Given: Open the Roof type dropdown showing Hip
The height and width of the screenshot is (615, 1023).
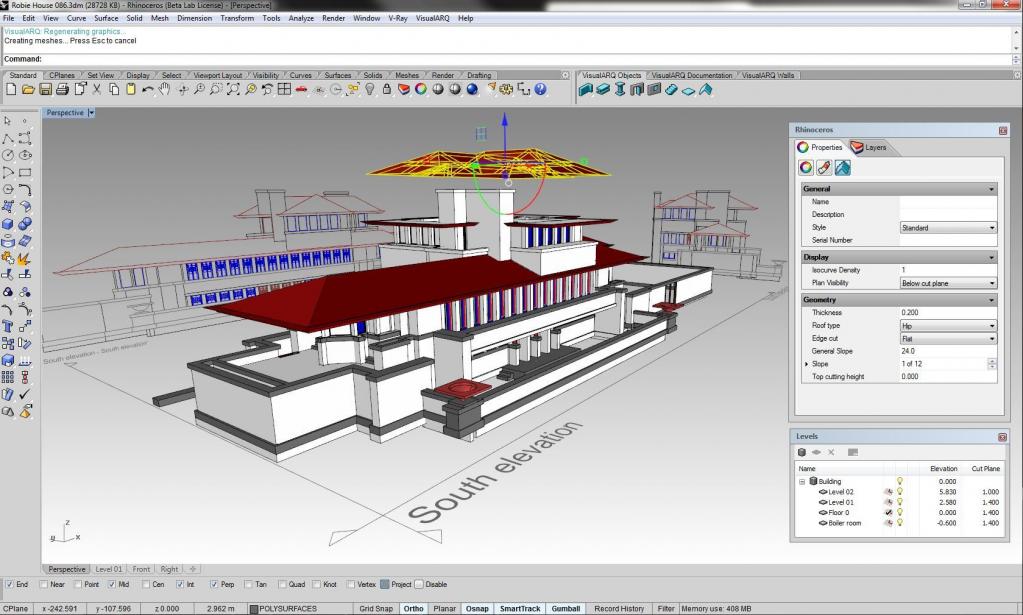Looking at the screenshot, I should tap(948, 325).
